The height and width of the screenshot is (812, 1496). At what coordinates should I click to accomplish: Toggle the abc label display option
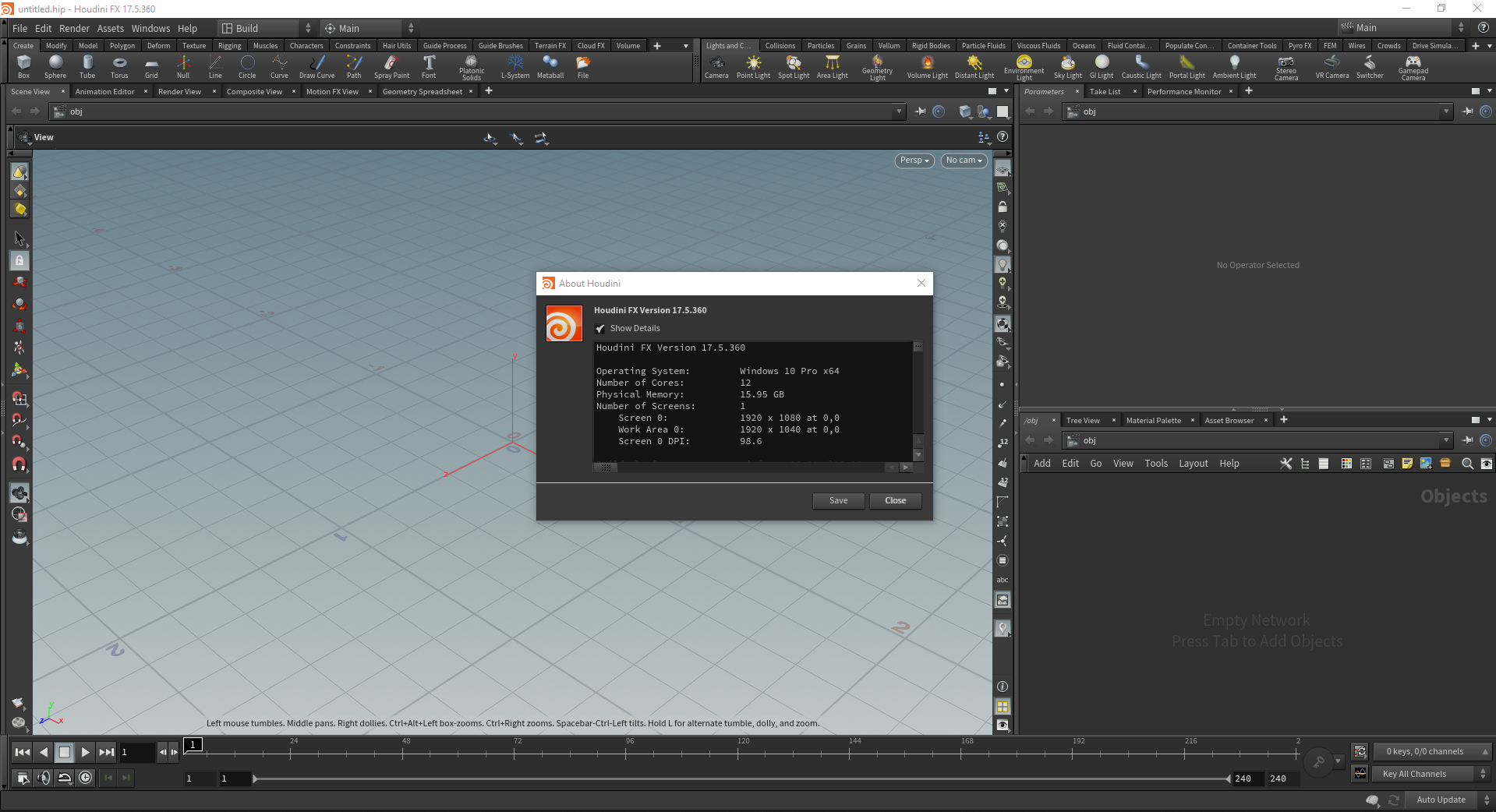pos(1003,580)
